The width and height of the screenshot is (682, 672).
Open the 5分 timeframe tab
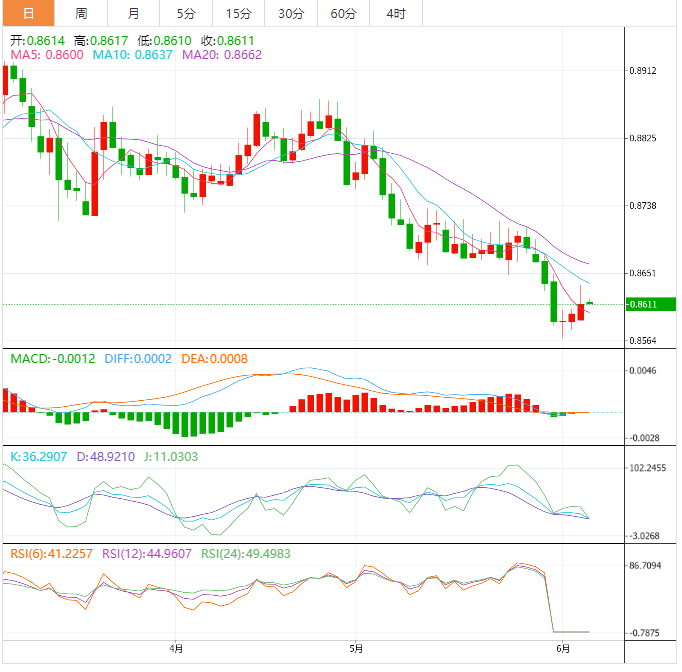coord(186,13)
